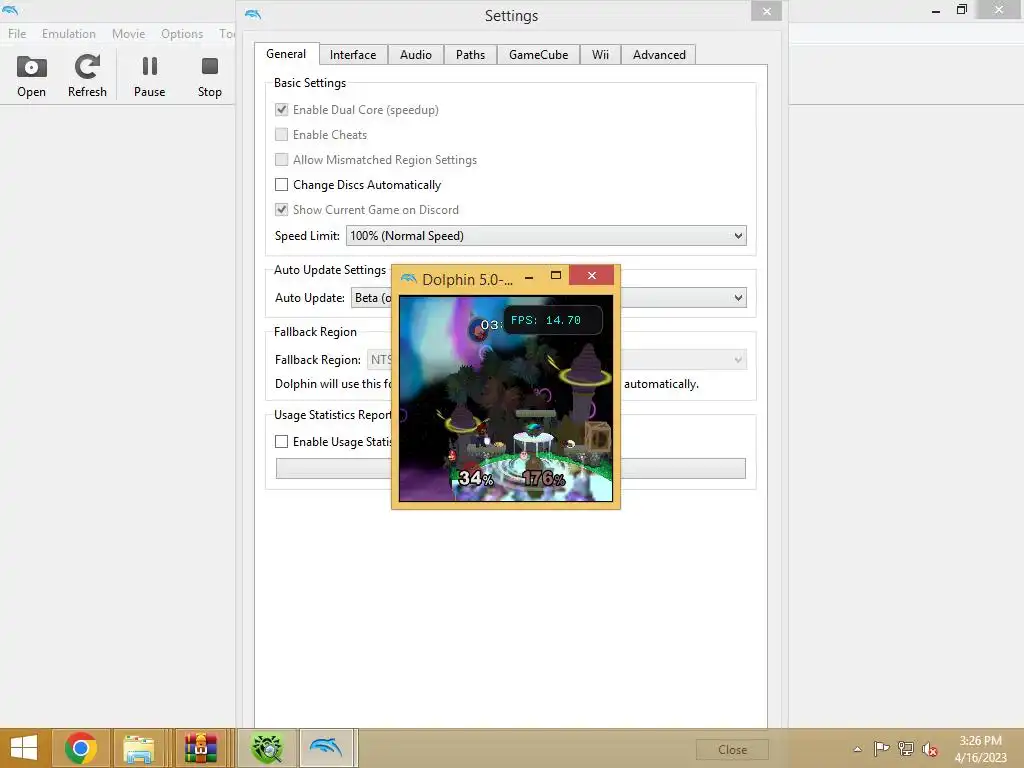Switch to the Paths tab
The width and height of the screenshot is (1024, 768).
point(470,55)
